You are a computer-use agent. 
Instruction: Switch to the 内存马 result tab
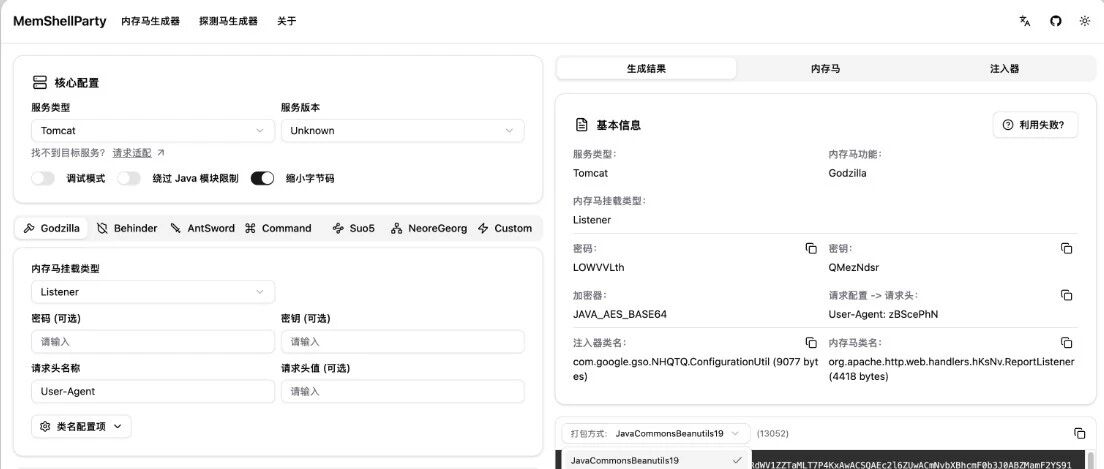825,69
